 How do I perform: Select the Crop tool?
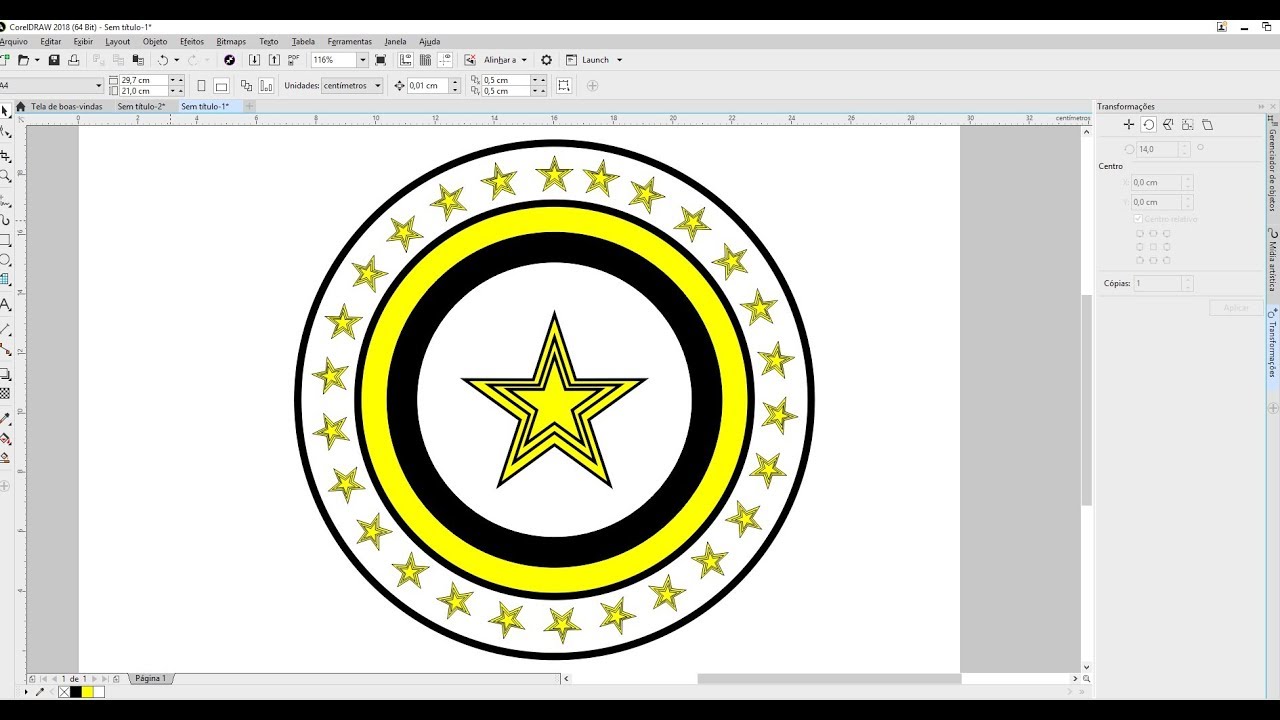pyautogui.click(x=5, y=156)
